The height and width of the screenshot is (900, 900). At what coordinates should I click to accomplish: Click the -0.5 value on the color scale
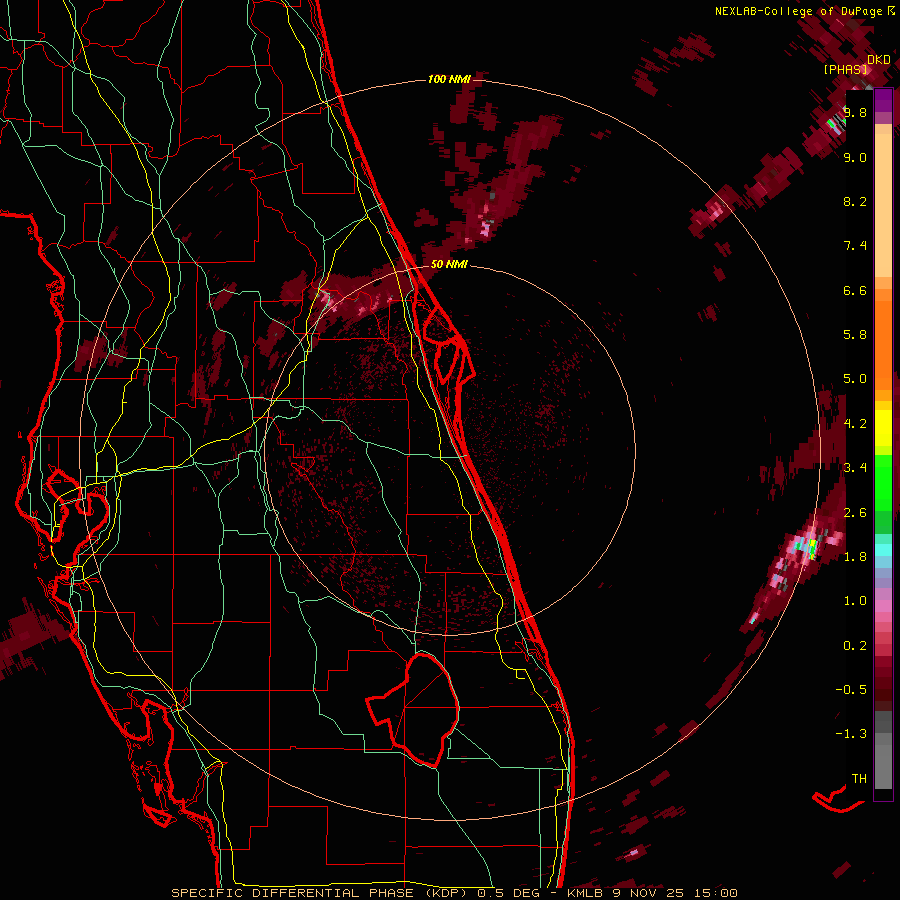(851, 690)
